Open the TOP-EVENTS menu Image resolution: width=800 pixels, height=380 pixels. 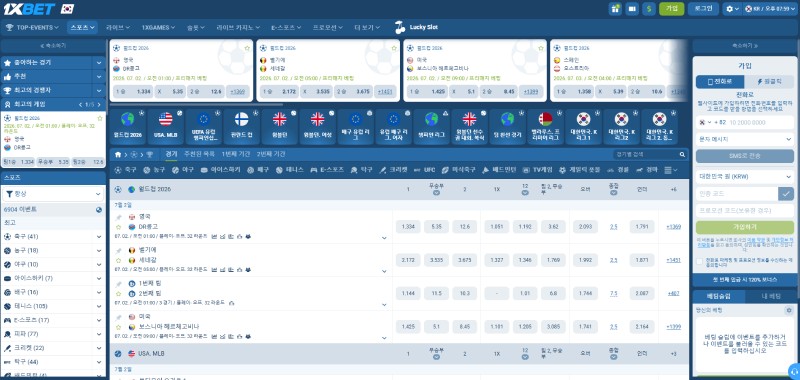[32, 28]
